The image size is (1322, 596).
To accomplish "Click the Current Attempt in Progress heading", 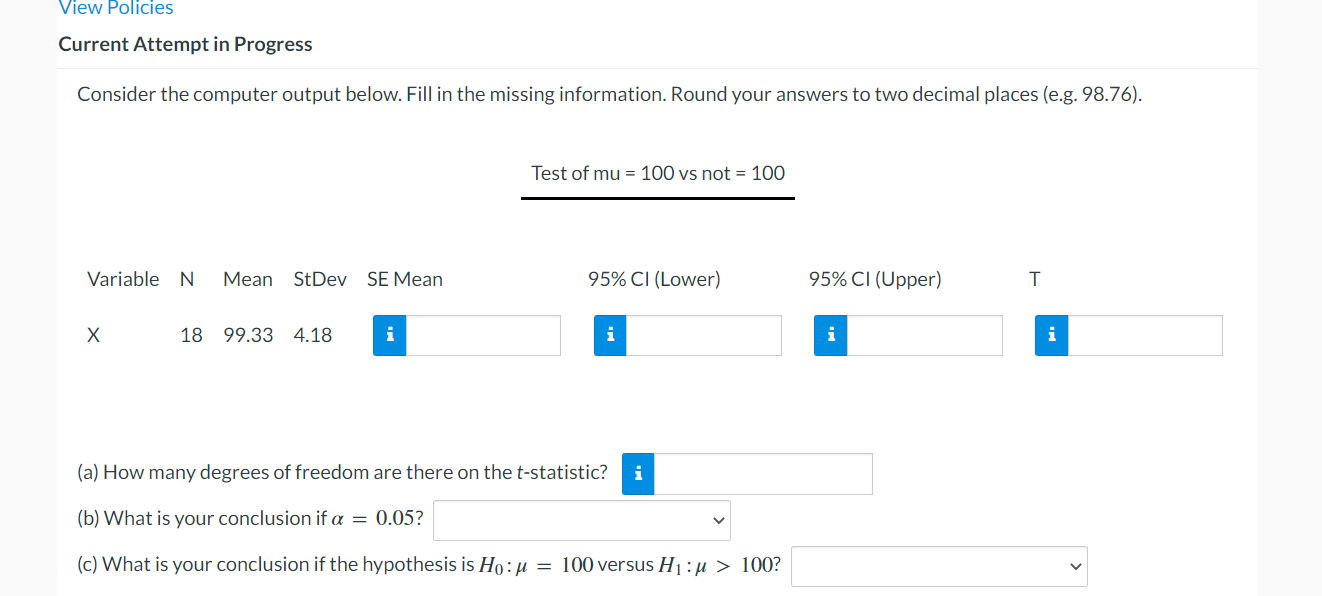I will pyautogui.click(x=185, y=44).
